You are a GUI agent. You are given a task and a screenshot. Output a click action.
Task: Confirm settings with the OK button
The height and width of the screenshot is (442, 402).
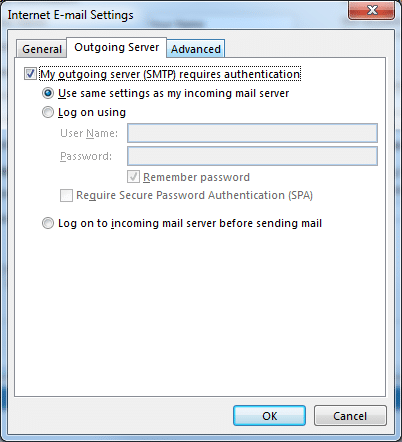[269, 416]
